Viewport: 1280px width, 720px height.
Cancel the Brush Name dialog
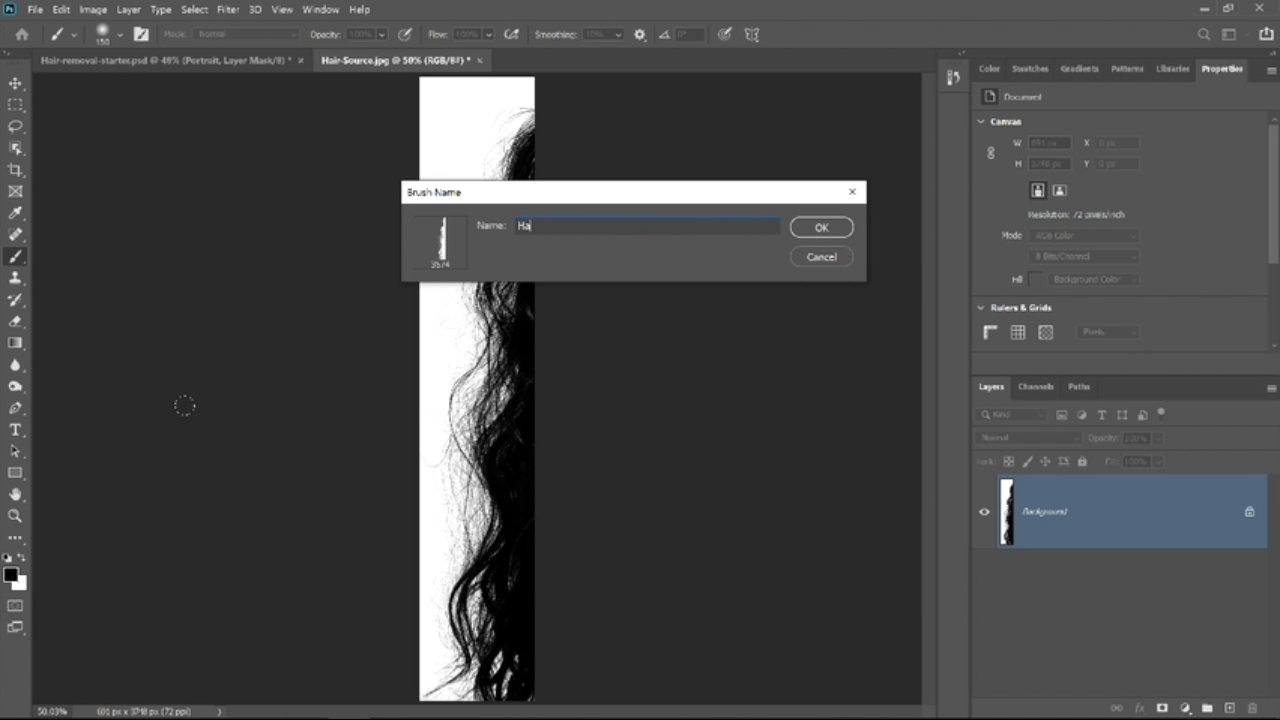point(821,257)
